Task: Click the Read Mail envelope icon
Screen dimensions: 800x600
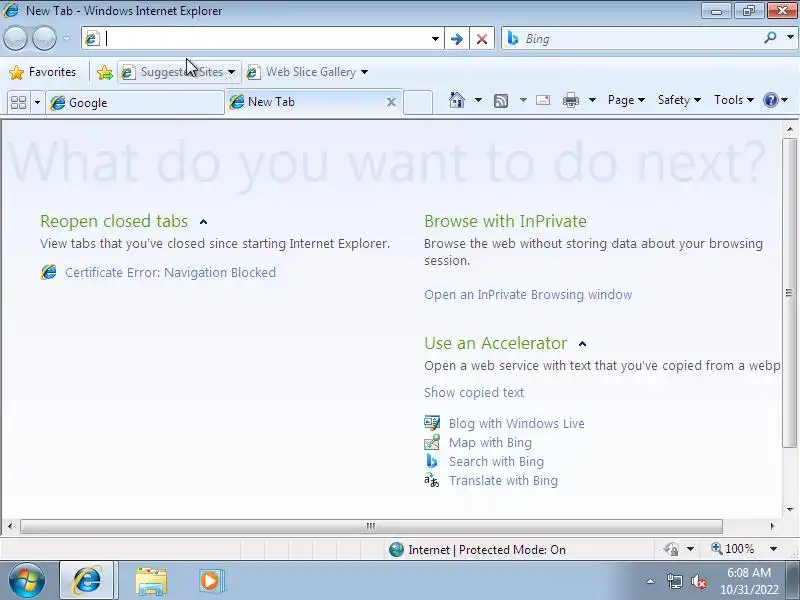Action: pos(543,100)
